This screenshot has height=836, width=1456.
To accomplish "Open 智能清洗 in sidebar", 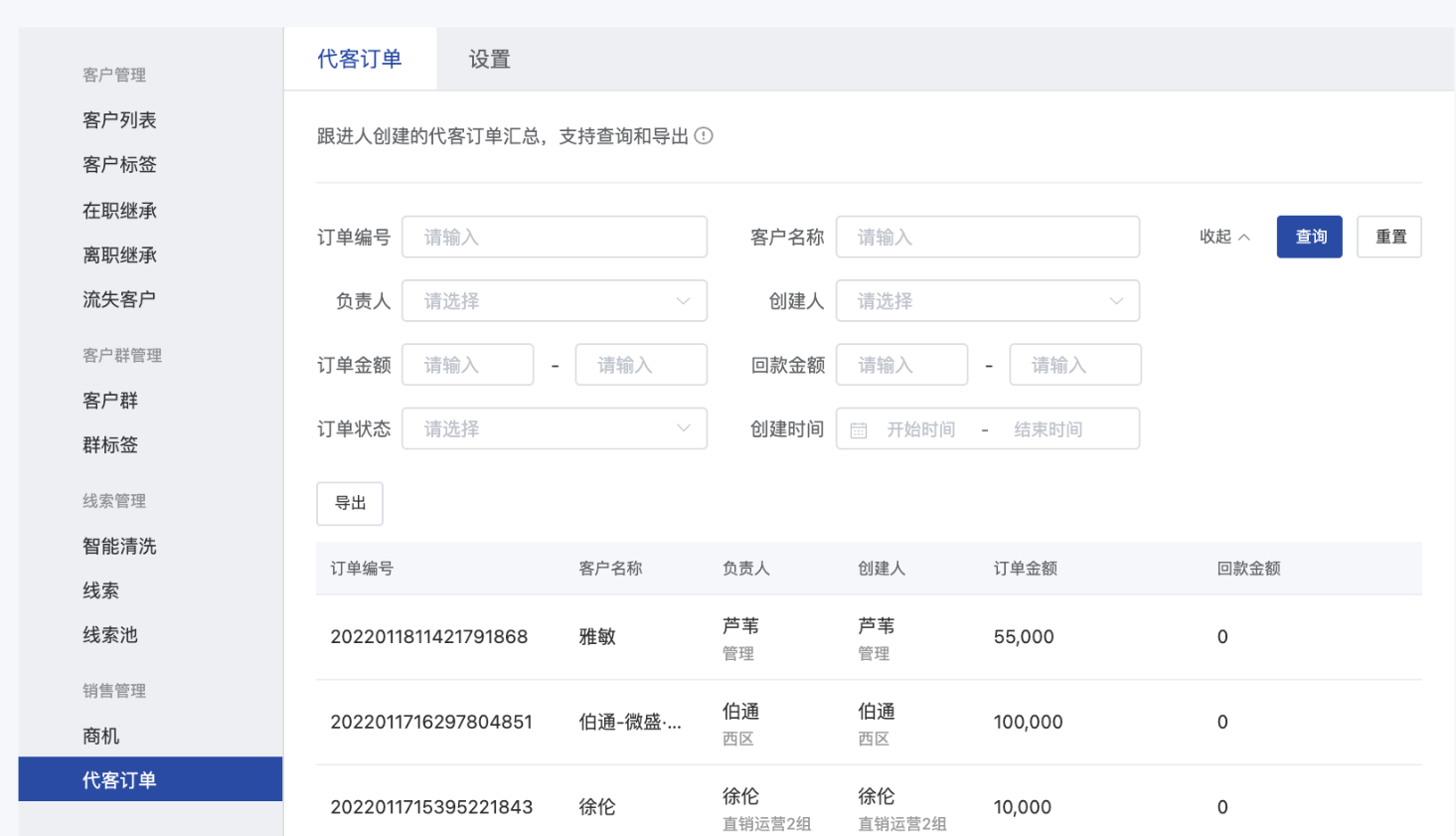I will coord(119,546).
